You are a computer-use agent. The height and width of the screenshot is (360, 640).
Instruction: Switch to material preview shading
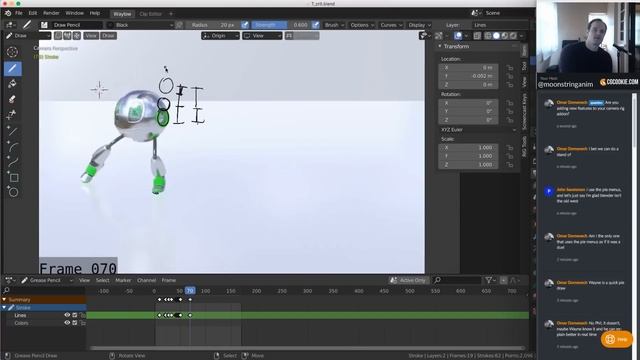pyautogui.click(x=505, y=36)
